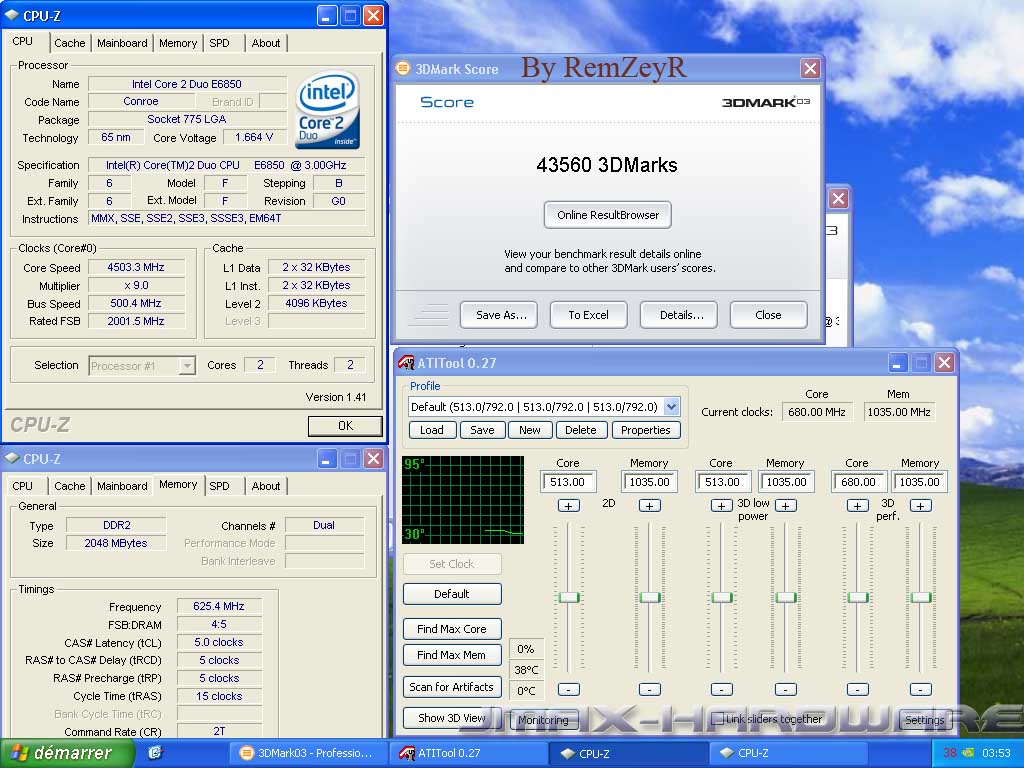
Task: Decrease 3D perf Memory minus button
Action: (x=921, y=689)
